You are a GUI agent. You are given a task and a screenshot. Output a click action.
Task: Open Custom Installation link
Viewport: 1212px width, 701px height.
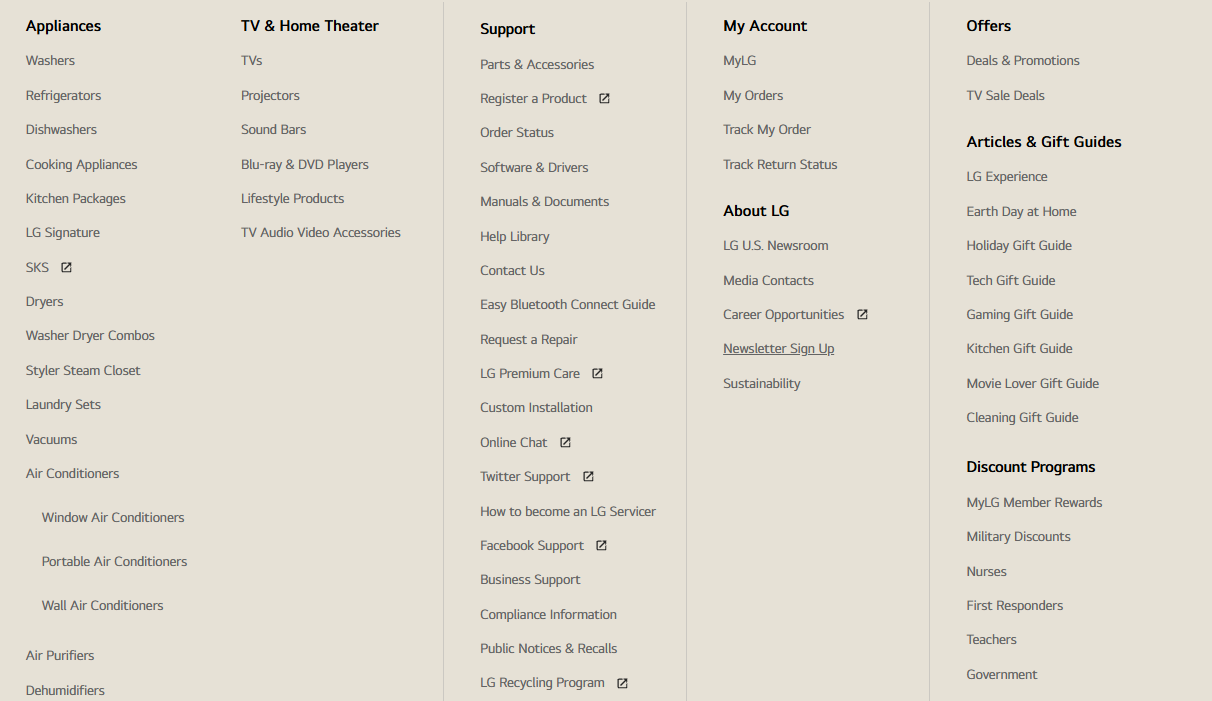coord(536,408)
